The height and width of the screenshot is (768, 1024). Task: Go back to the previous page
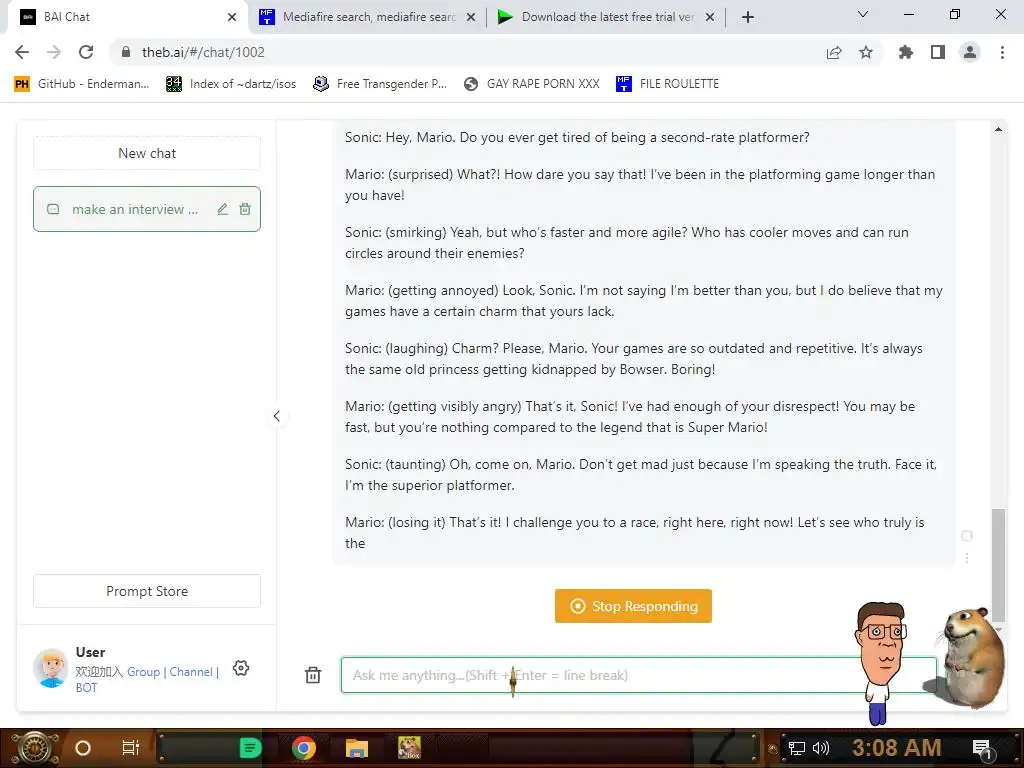pyautogui.click(x=22, y=52)
